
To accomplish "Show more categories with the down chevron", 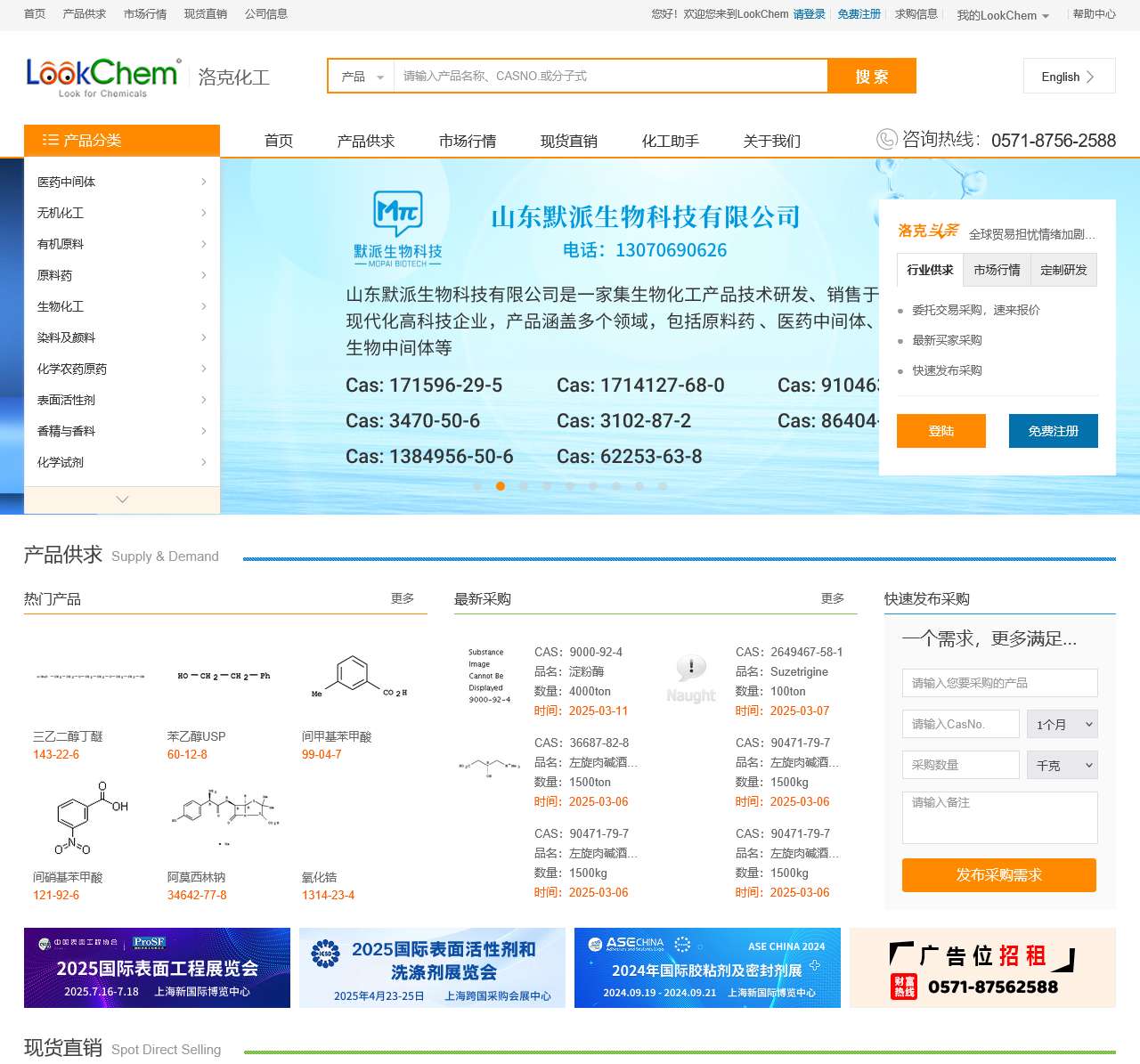I will click(x=122, y=500).
